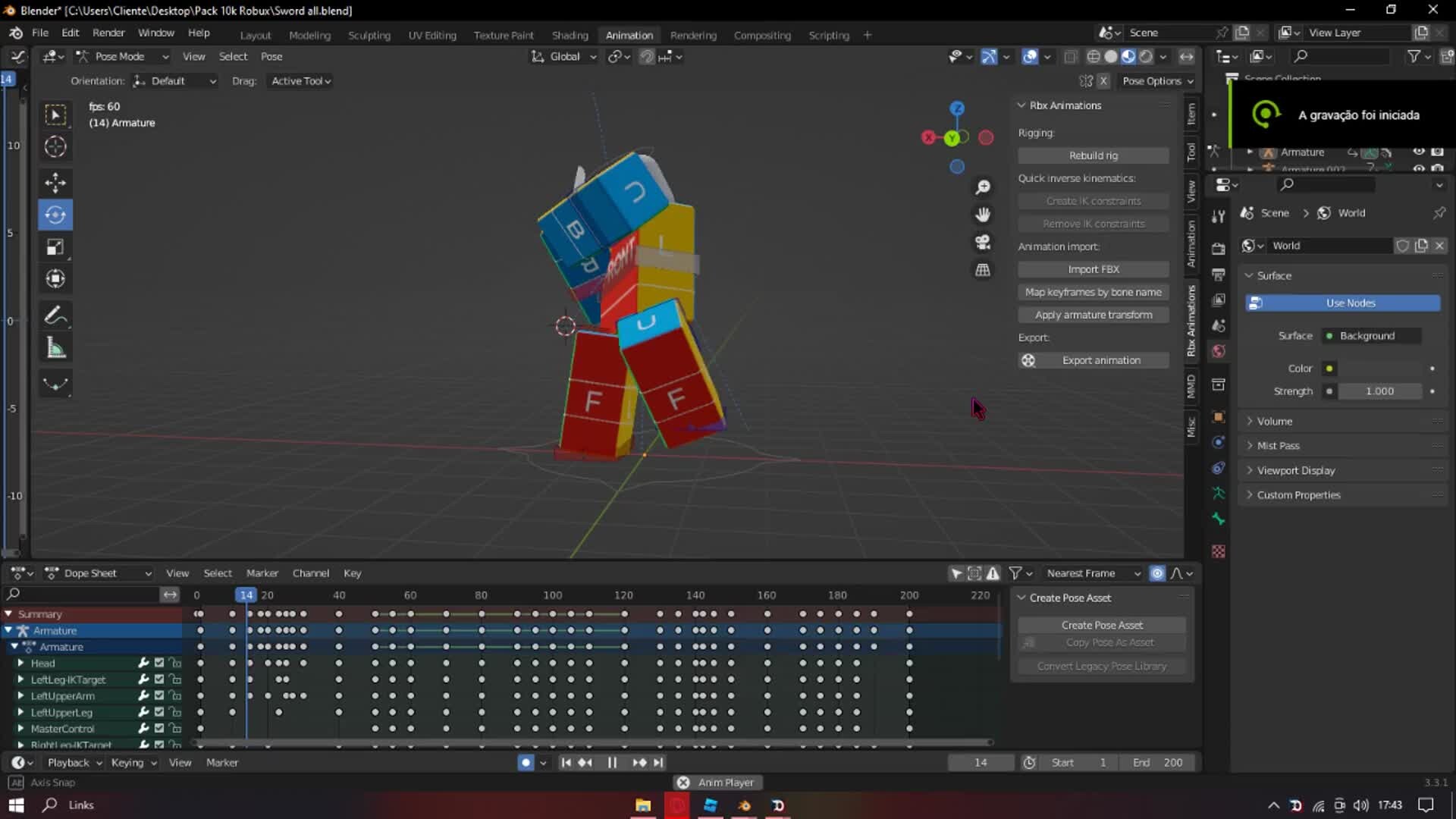Open the Render menu

[108, 33]
